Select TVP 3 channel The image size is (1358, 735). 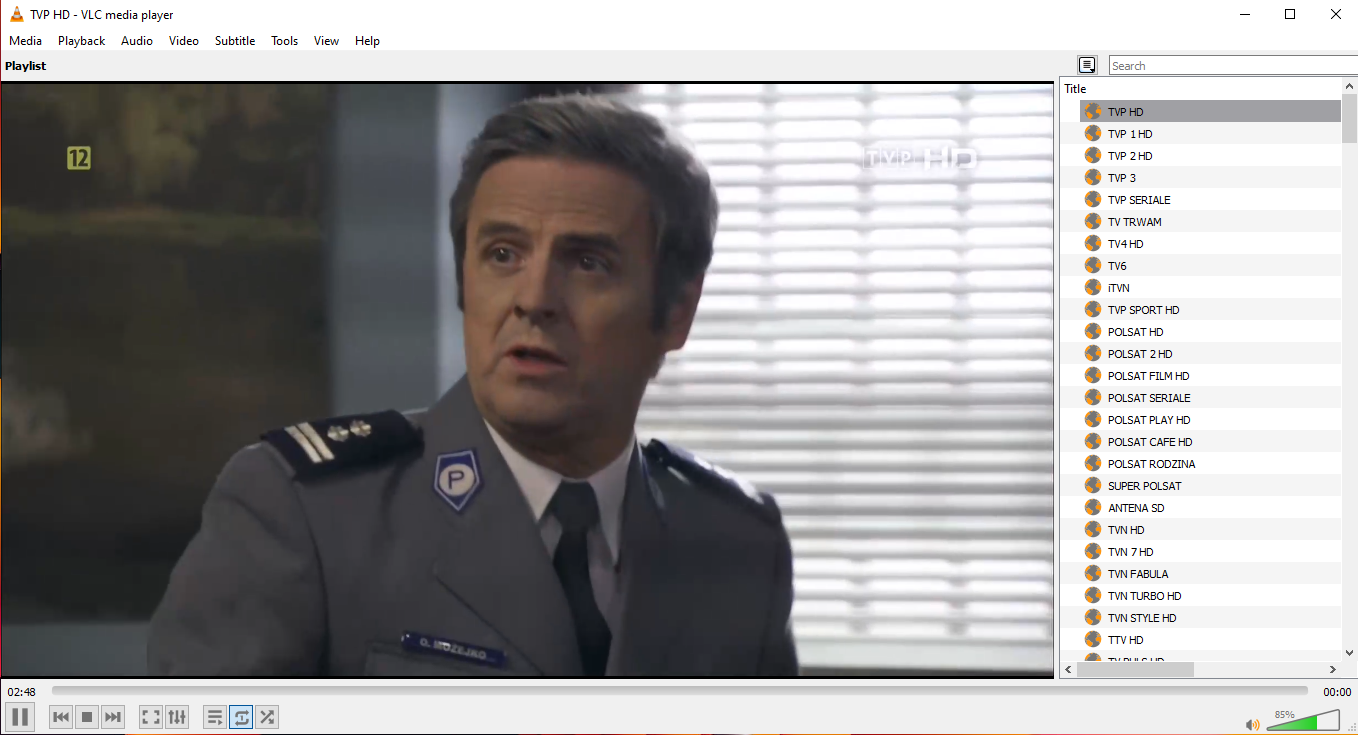tap(1210, 178)
